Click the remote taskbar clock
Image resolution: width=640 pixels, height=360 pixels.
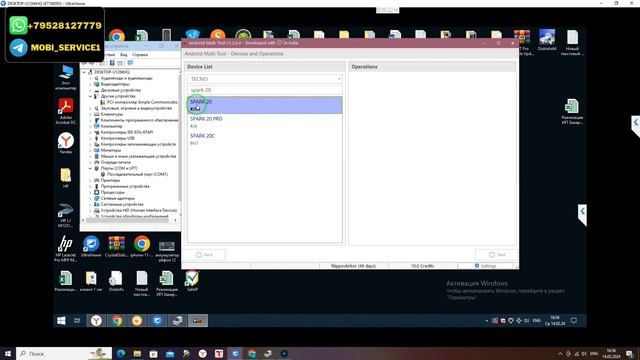(555, 321)
